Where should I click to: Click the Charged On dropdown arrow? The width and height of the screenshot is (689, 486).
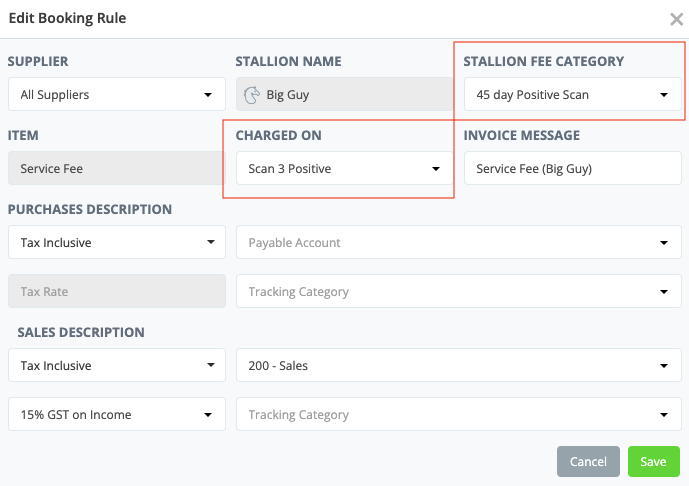coord(436,169)
